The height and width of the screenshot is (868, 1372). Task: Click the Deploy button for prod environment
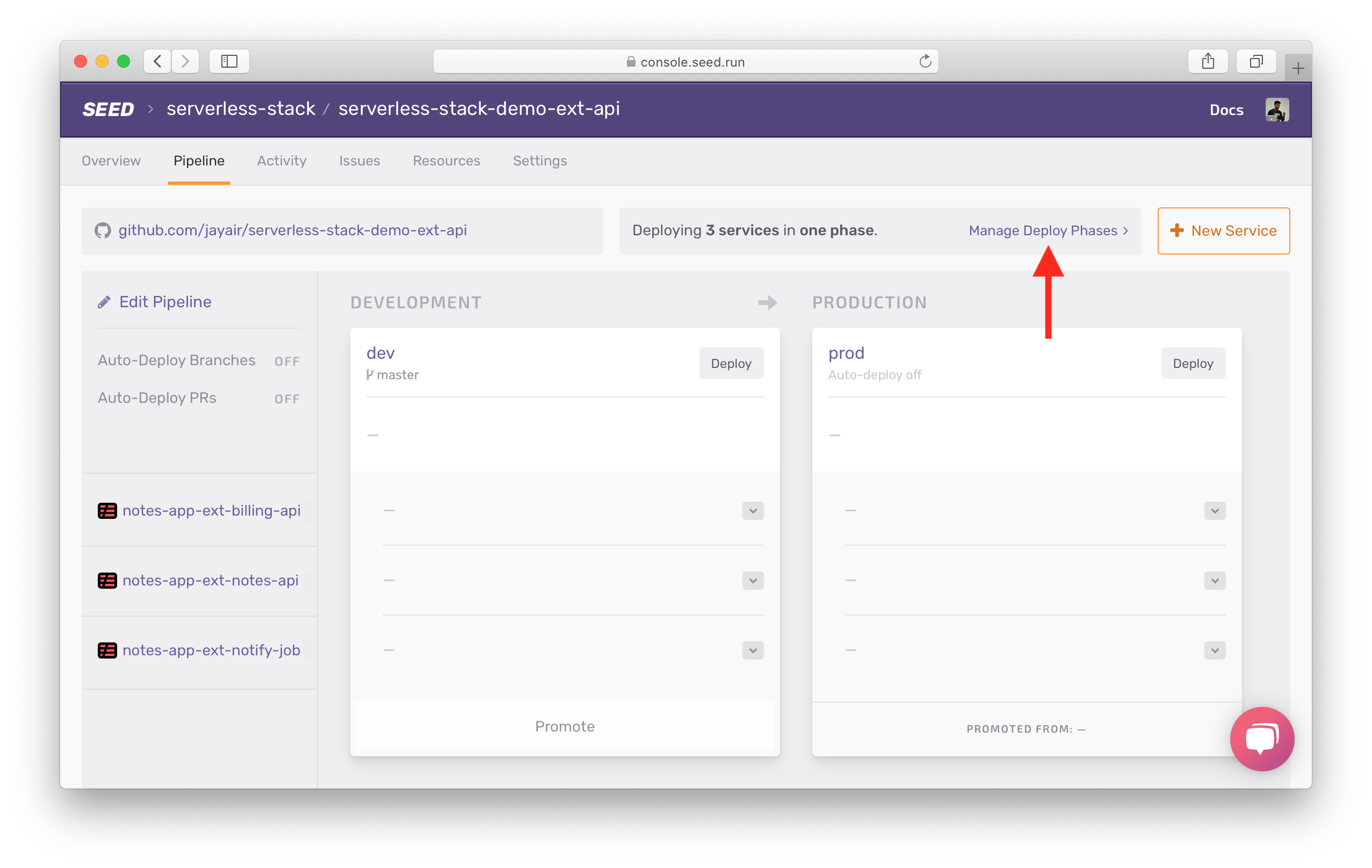pyautogui.click(x=1191, y=363)
